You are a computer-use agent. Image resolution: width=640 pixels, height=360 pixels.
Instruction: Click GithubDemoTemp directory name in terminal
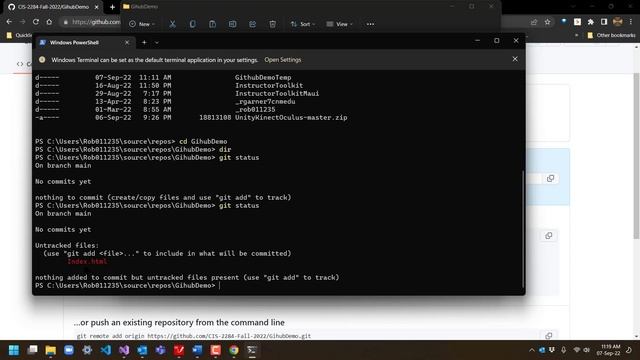tap(263, 78)
